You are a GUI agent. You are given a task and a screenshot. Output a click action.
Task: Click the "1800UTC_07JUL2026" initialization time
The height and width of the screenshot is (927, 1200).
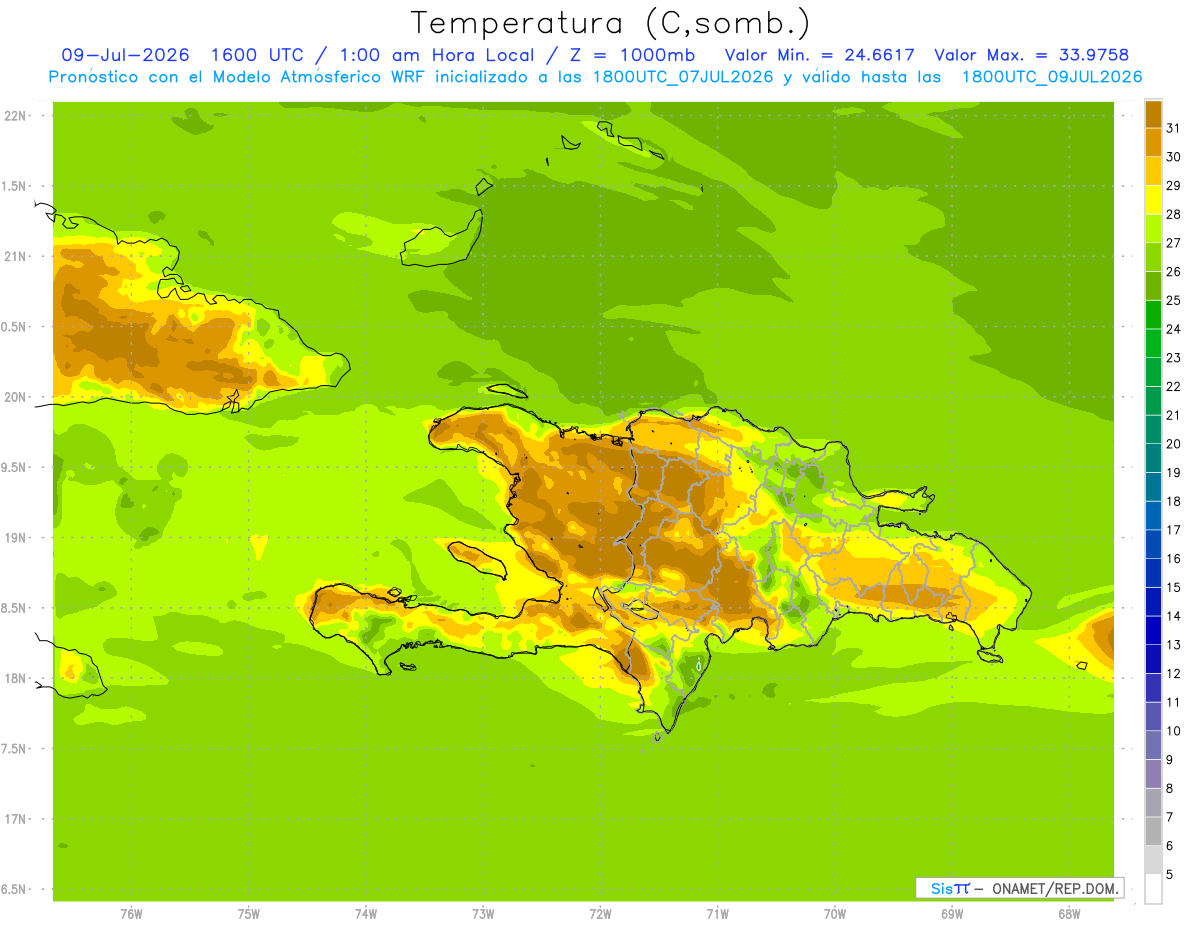click(683, 77)
